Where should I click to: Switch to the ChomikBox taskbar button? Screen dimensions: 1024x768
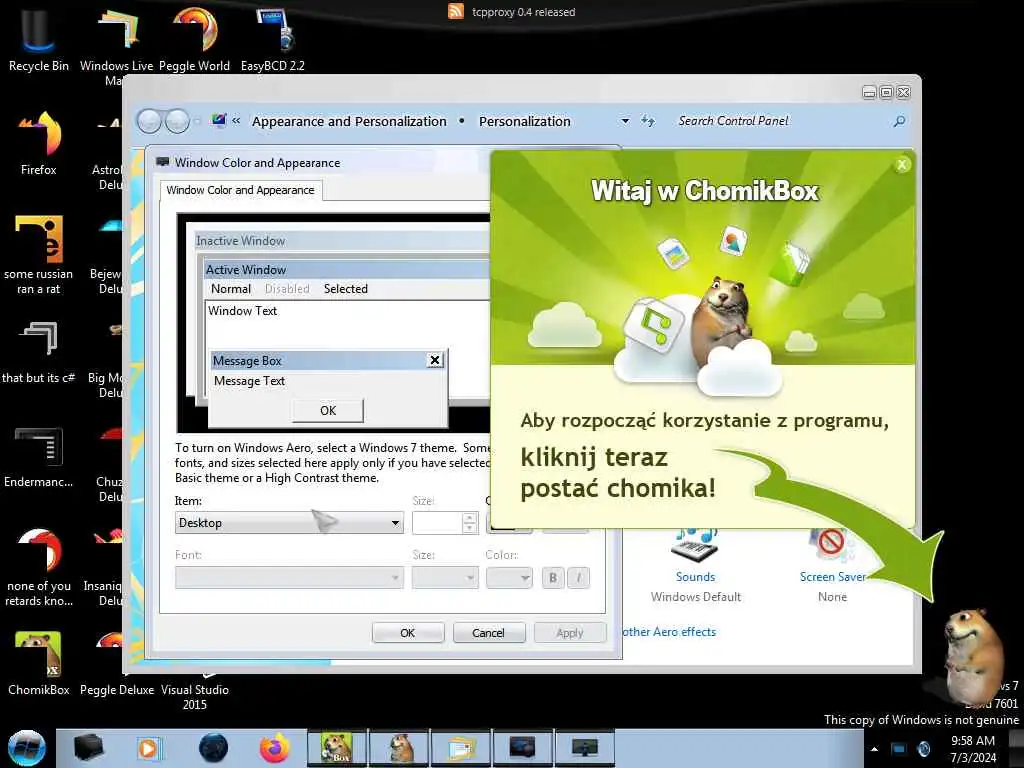click(x=337, y=748)
